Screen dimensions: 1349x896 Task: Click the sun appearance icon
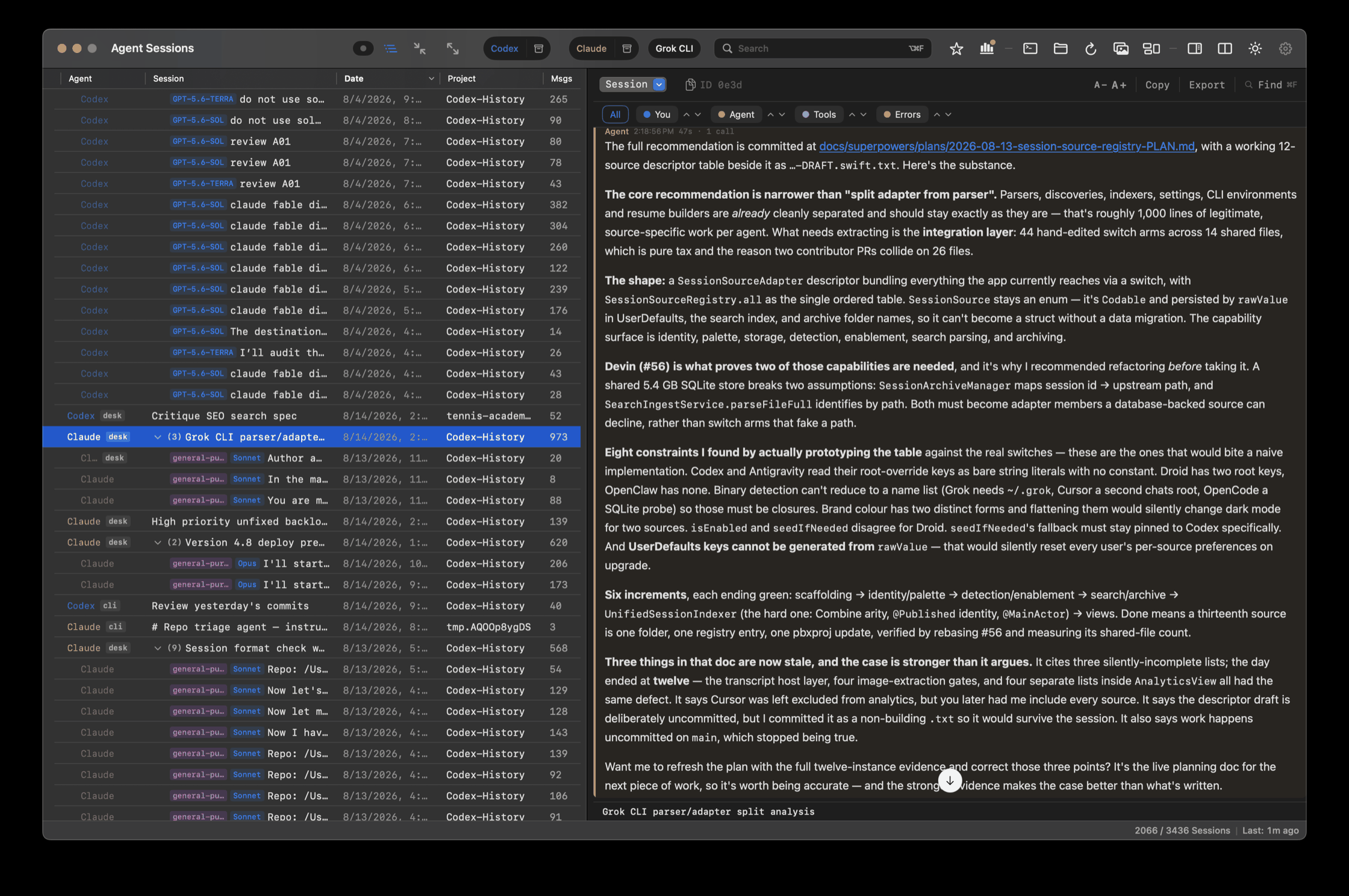click(x=1255, y=49)
